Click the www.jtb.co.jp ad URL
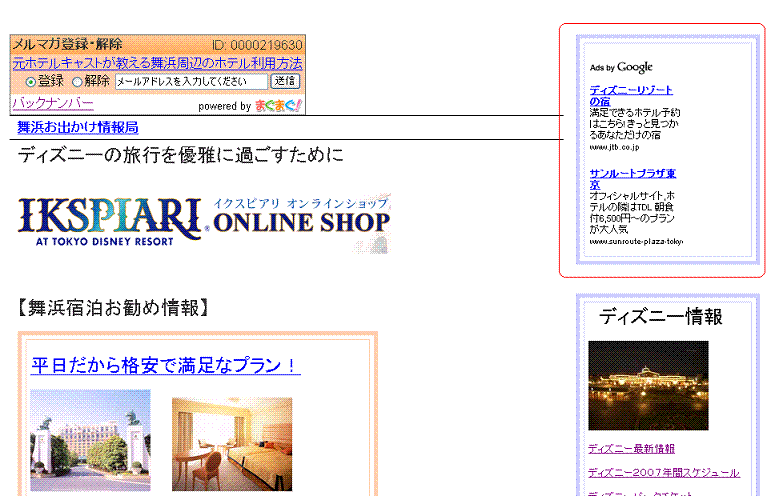The height and width of the screenshot is (496, 767). [614, 147]
